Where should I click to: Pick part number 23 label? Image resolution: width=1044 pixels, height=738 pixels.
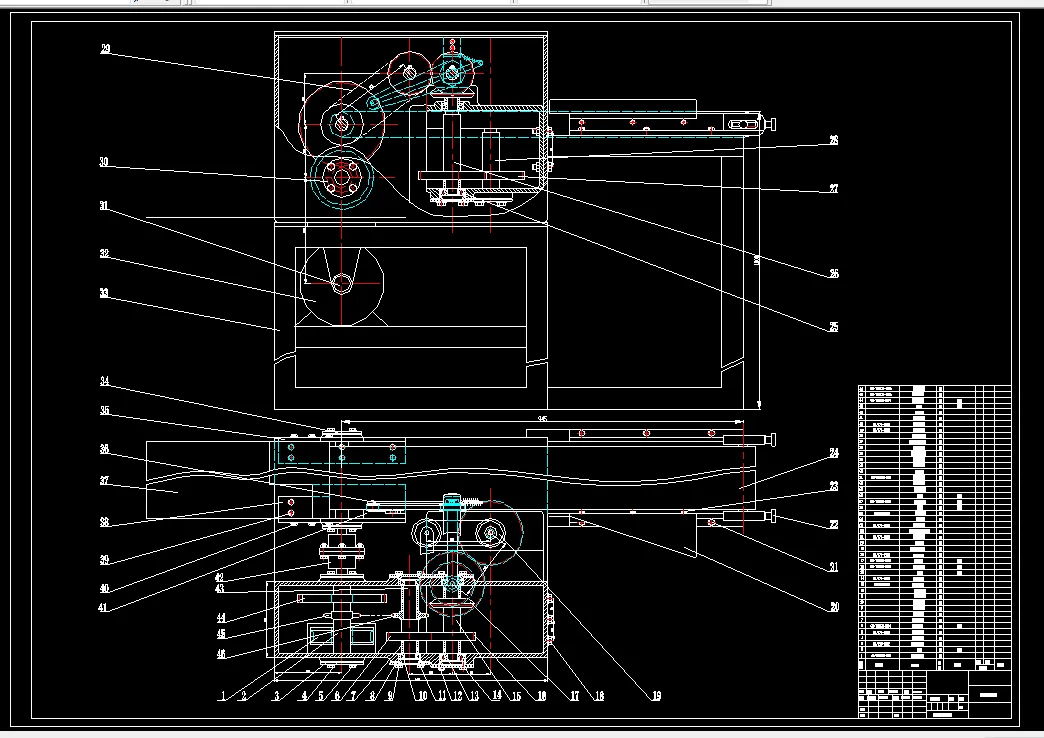(834, 486)
